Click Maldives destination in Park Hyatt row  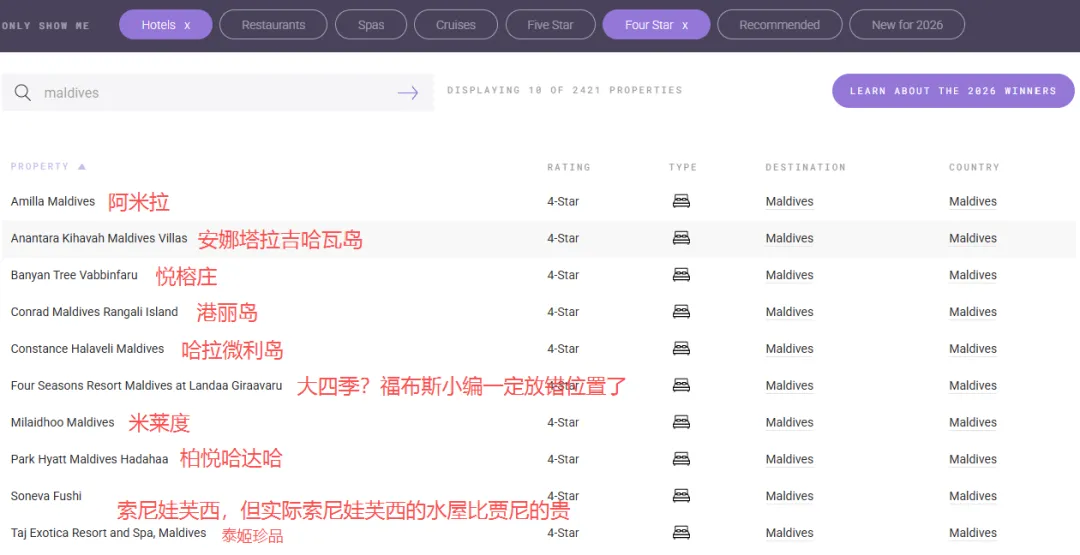[x=789, y=459]
